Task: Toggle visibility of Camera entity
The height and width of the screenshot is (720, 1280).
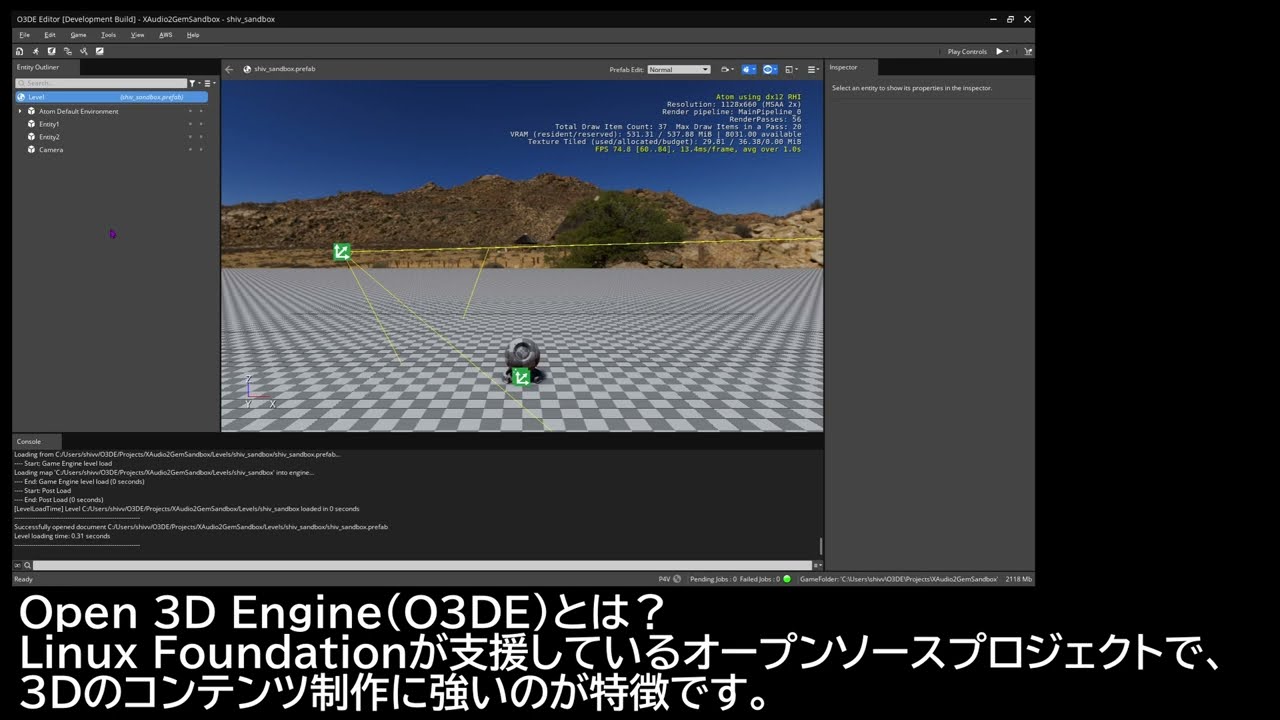Action: coord(190,150)
